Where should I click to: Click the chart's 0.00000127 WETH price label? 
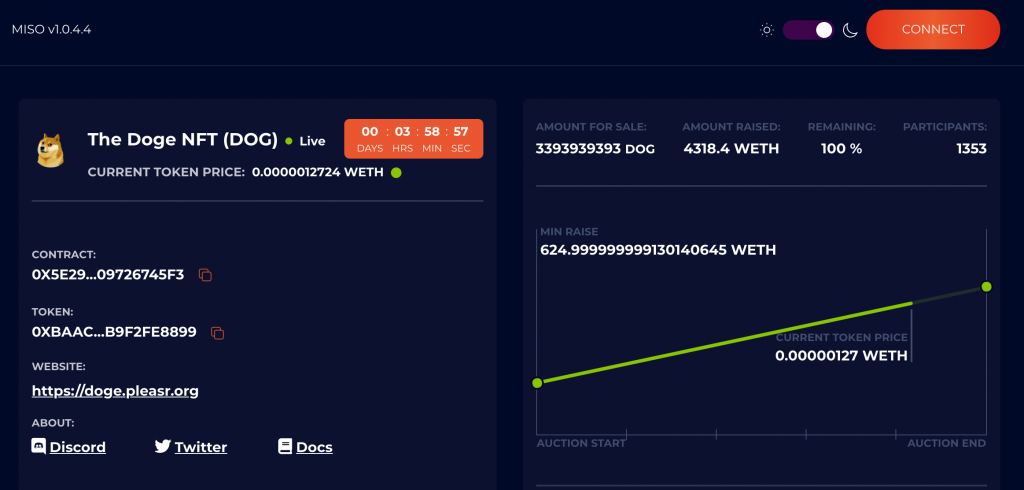[x=841, y=356]
